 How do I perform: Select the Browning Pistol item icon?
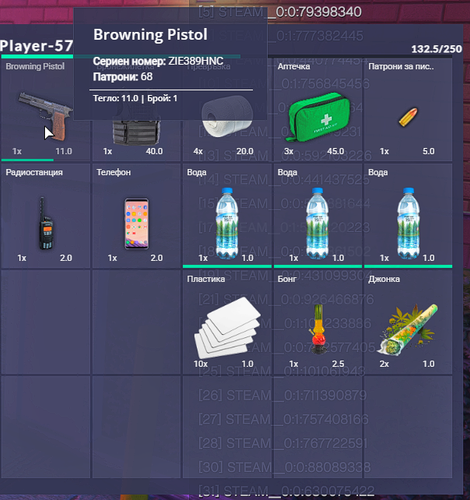point(46,116)
